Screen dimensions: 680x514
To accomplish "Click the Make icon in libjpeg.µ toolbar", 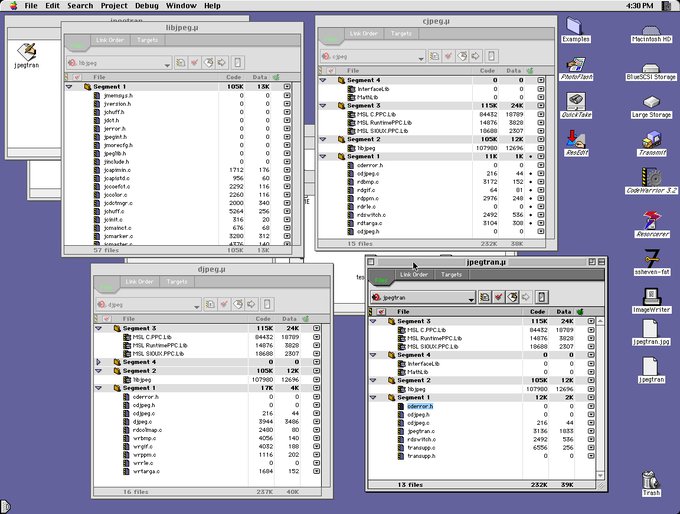I will click(x=208, y=62).
